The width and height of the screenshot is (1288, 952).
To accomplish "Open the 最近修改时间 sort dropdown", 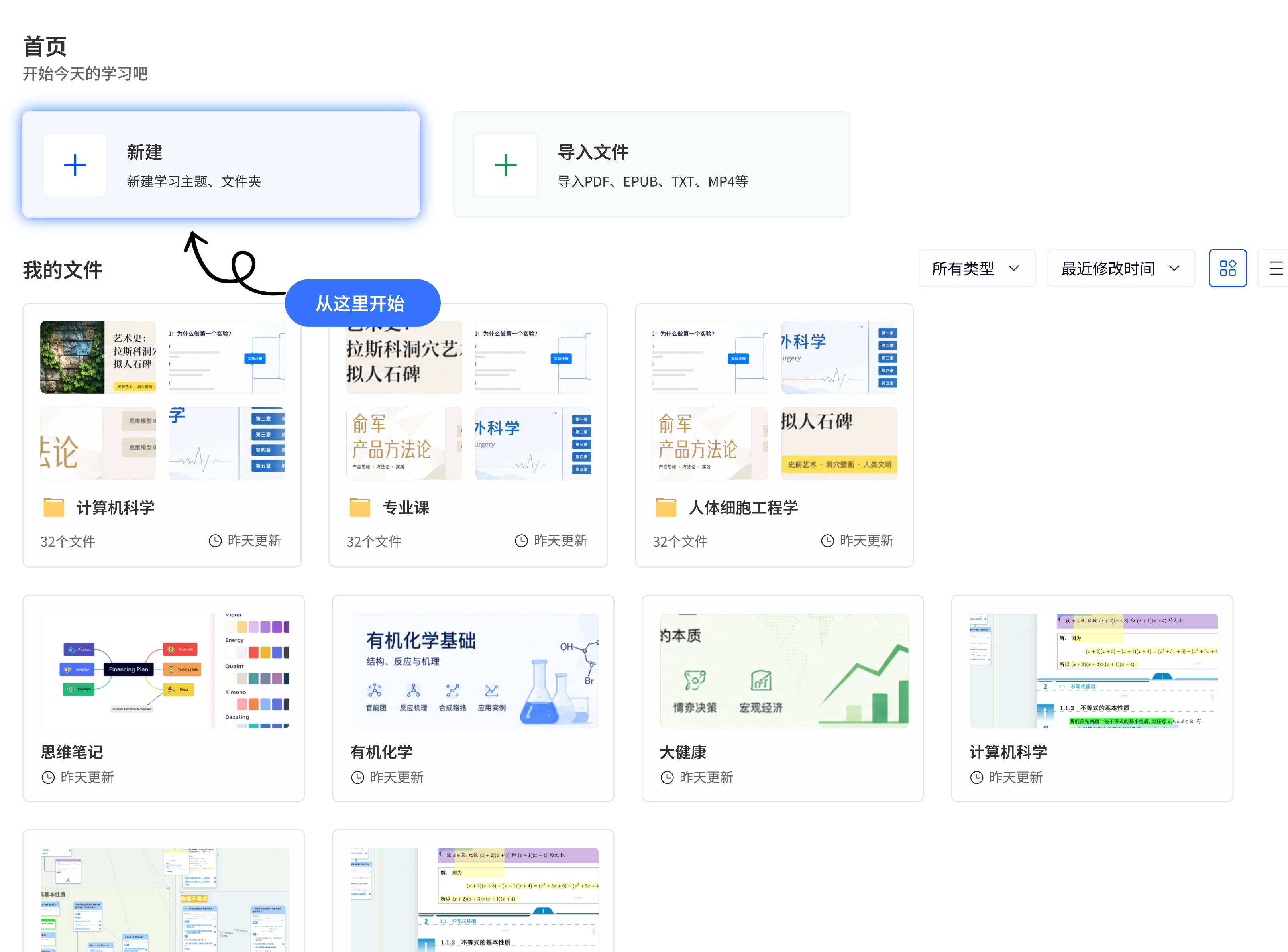I will tap(1121, 268).
